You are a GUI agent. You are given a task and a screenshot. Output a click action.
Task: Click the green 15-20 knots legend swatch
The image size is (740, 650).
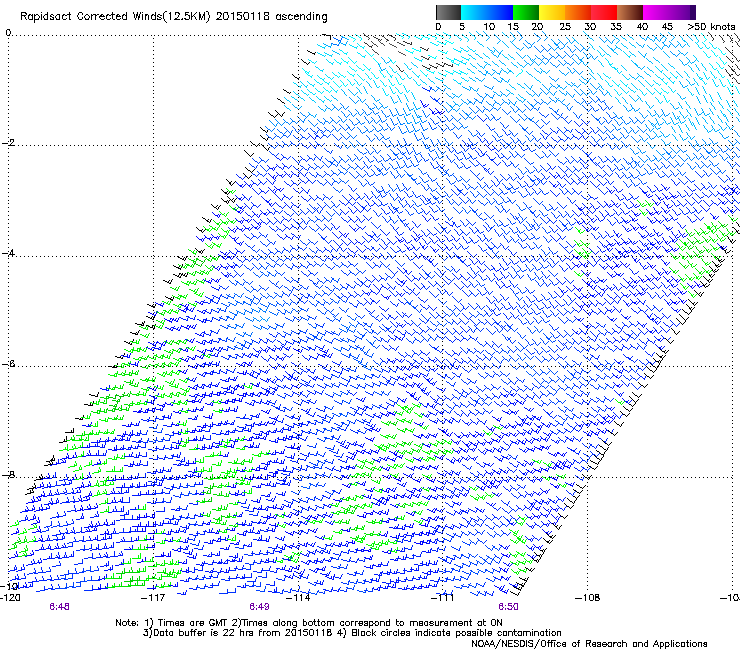click(x=526, y=12)
